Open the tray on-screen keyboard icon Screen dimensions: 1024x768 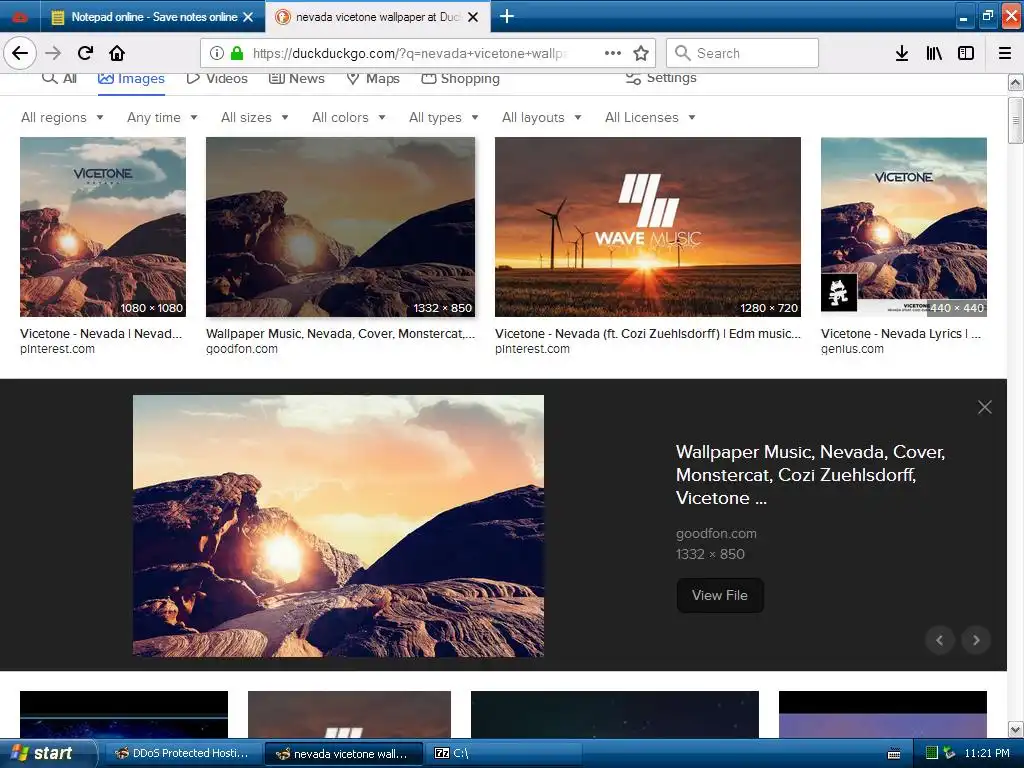895,754
